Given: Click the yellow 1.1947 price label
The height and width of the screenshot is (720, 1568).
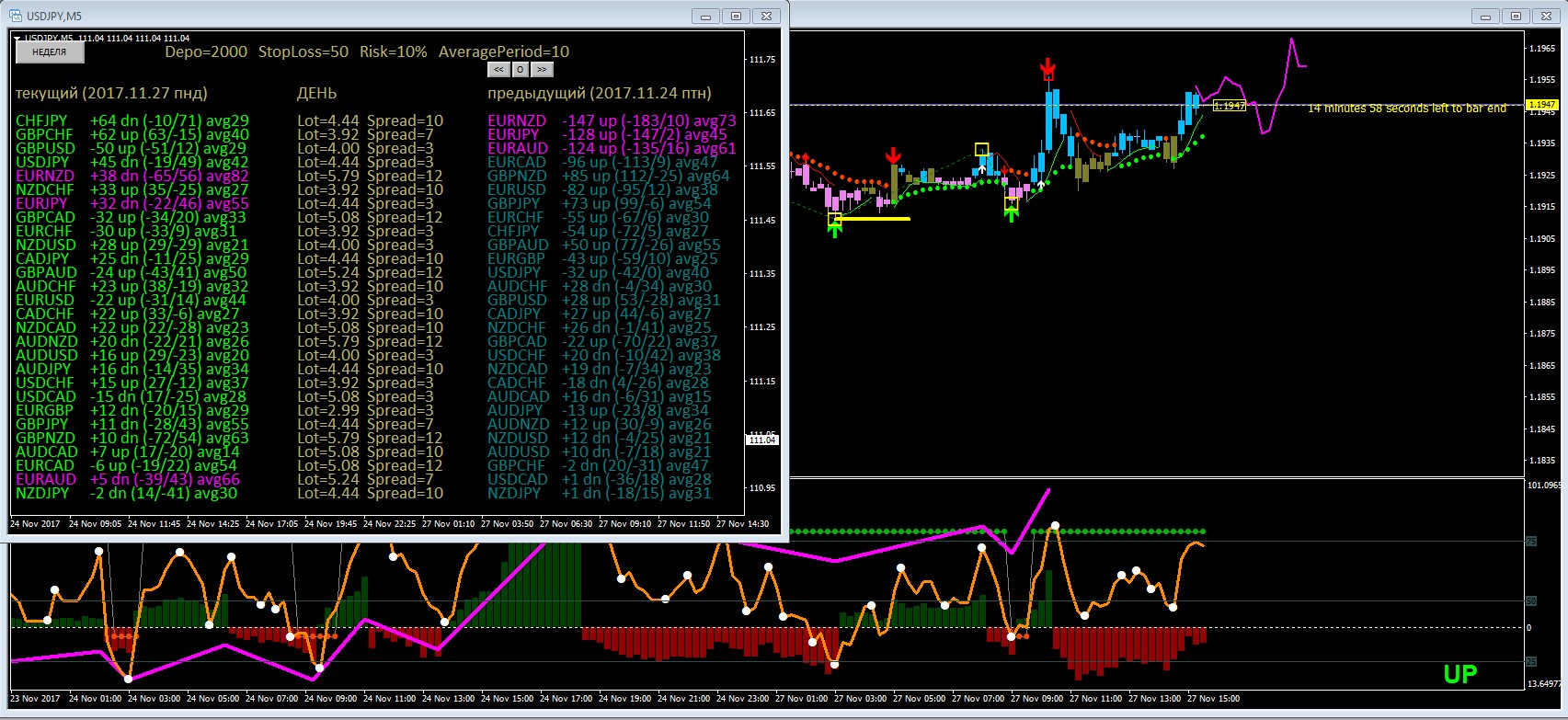Looking at the screenshot, I should (1230, 106).
